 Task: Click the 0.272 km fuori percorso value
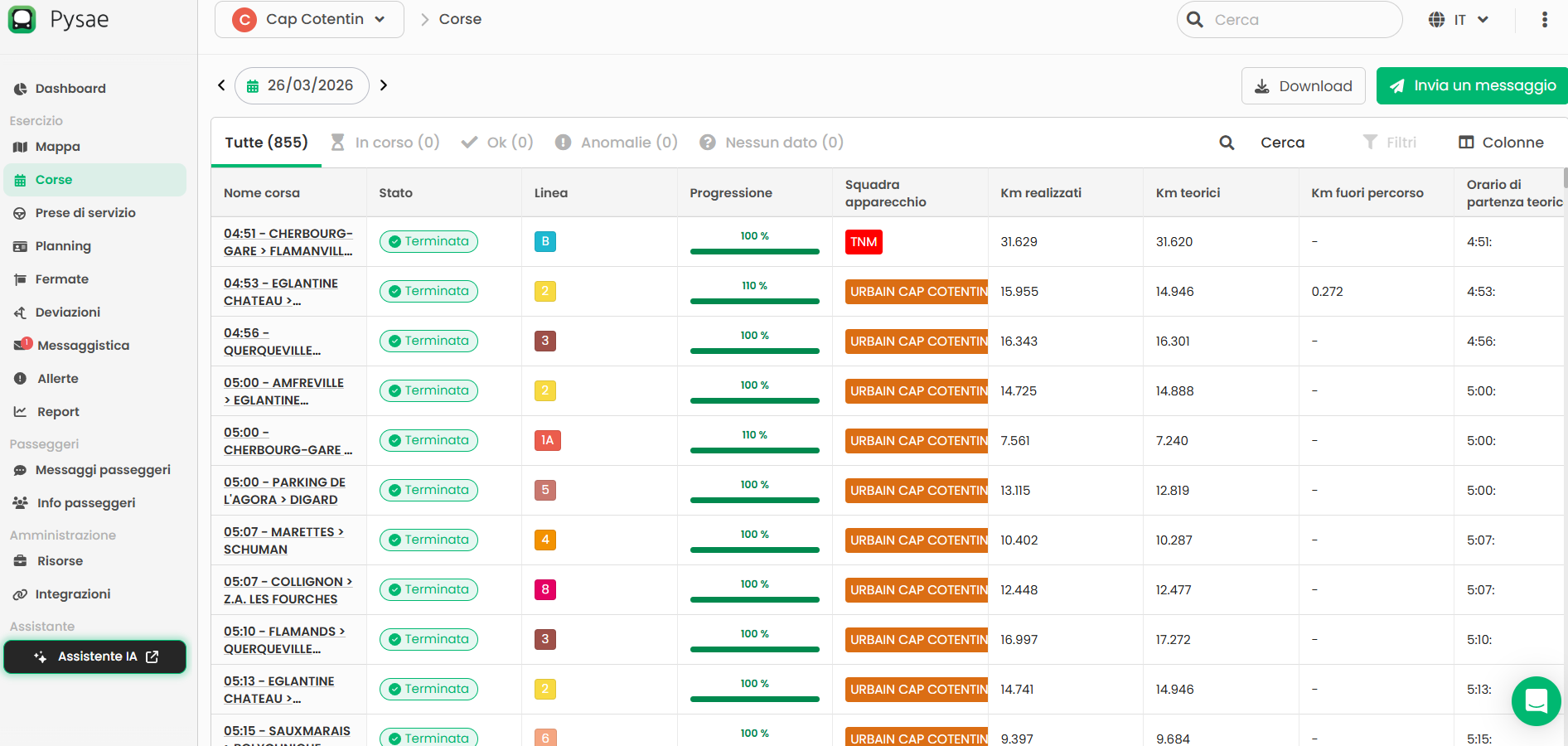[x=1327, y=292]
